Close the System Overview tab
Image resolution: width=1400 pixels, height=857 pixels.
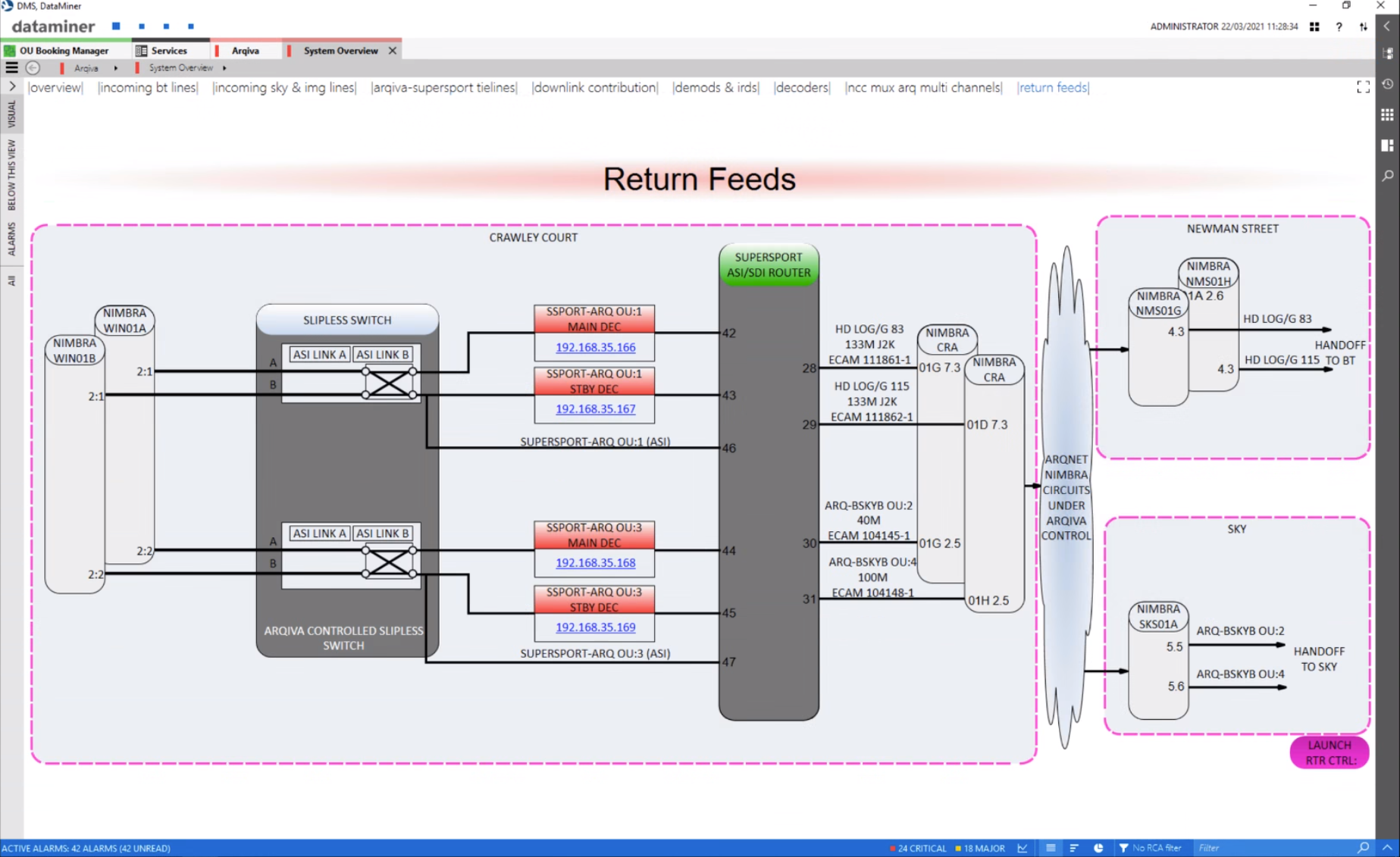[393, 51]
